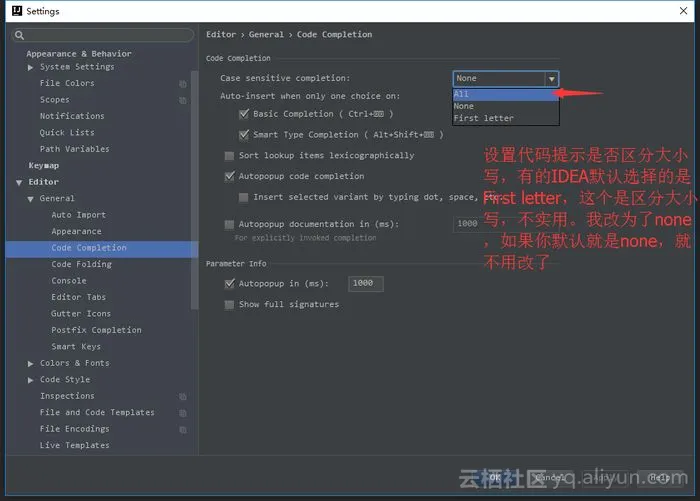Select Smart Keys in settings tree
700x501 pixels.
tap(76, 347)
